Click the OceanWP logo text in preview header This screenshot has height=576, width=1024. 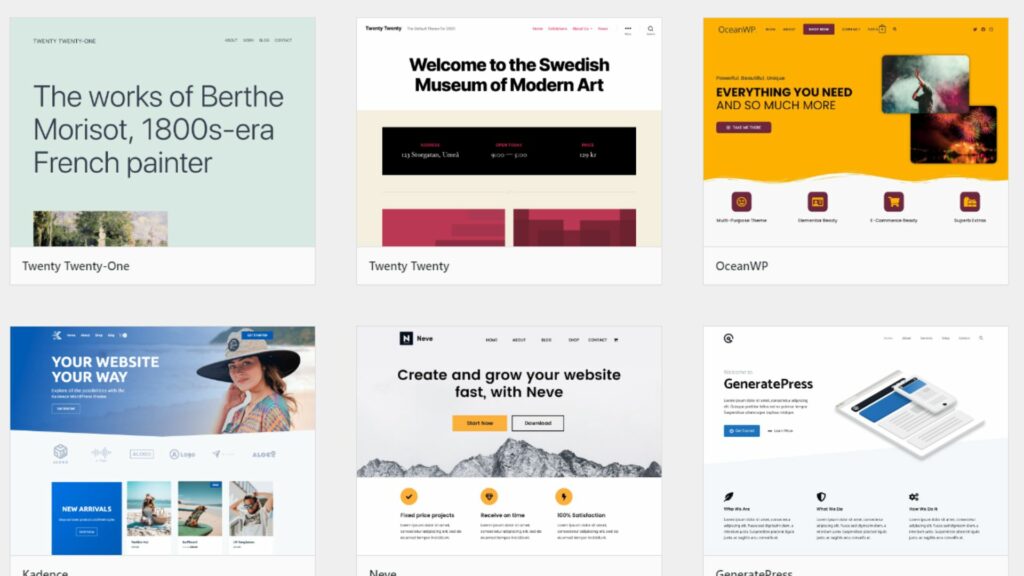(737, 29)
